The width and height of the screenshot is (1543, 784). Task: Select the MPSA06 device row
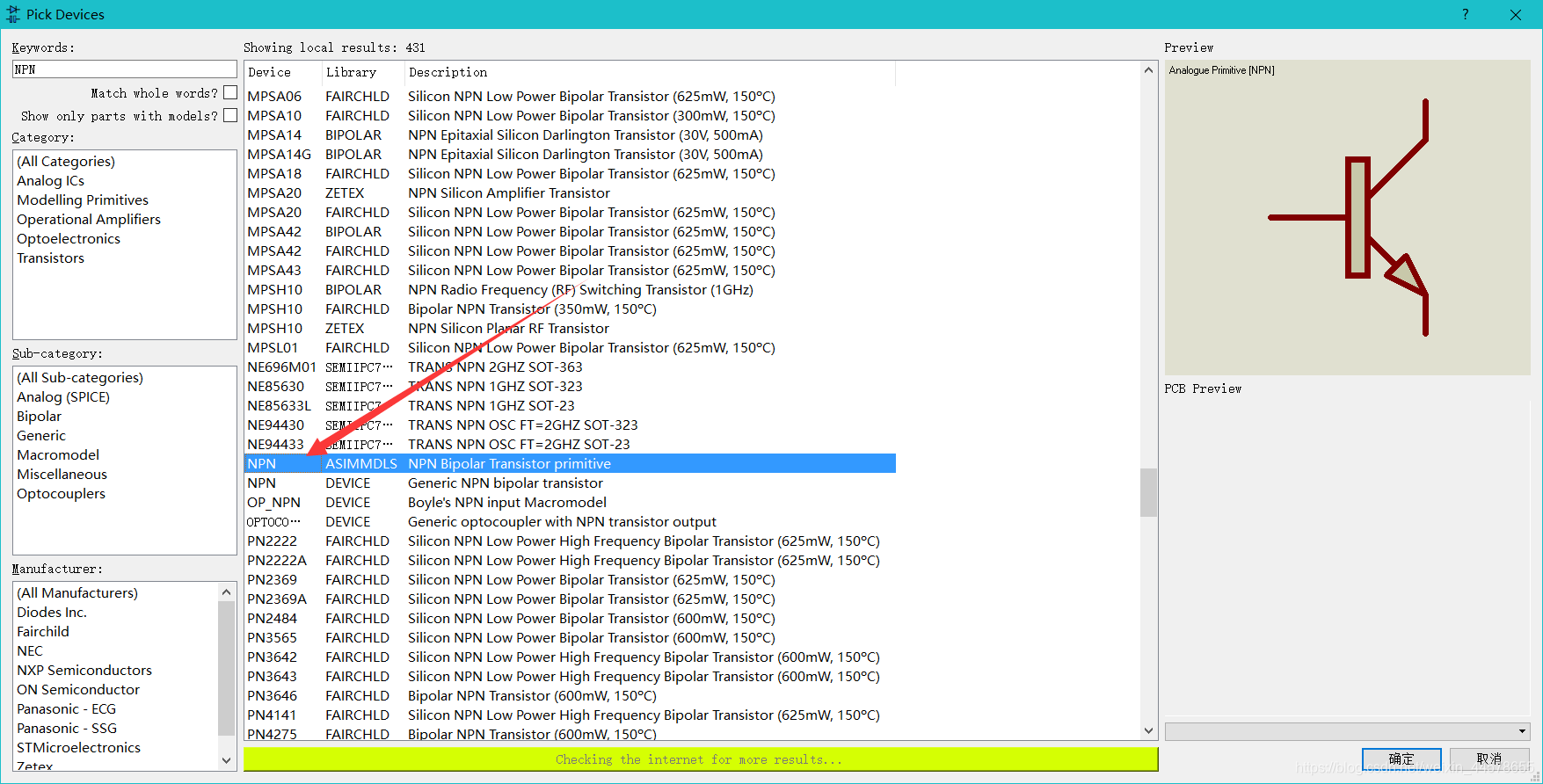coord(570,96)
